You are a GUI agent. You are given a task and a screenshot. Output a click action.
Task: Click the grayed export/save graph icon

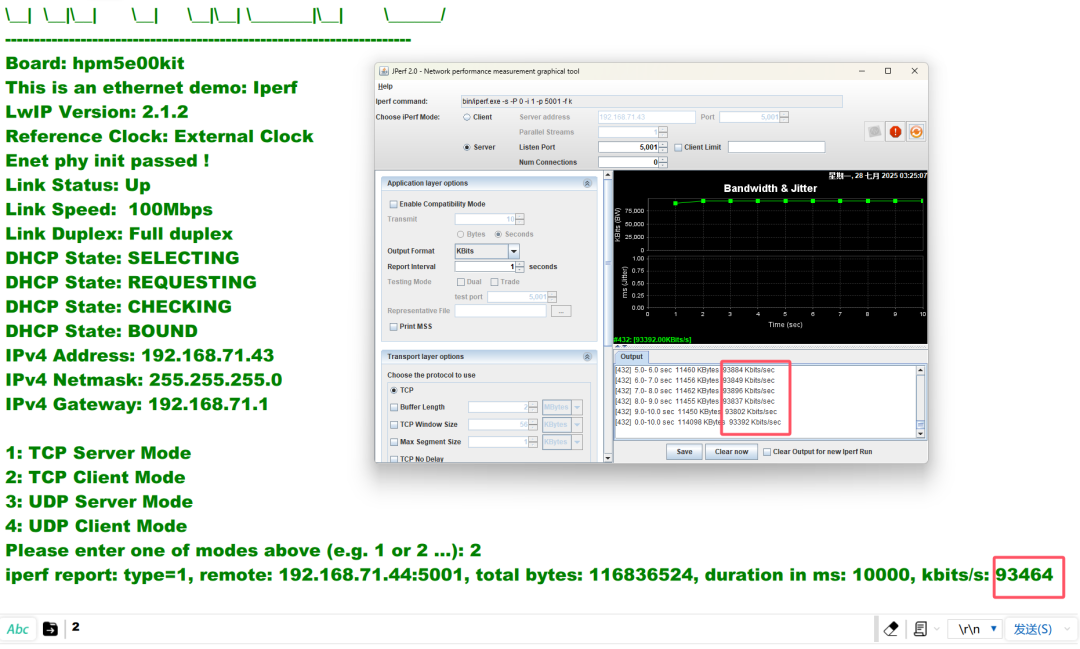[x=871, y=131]
